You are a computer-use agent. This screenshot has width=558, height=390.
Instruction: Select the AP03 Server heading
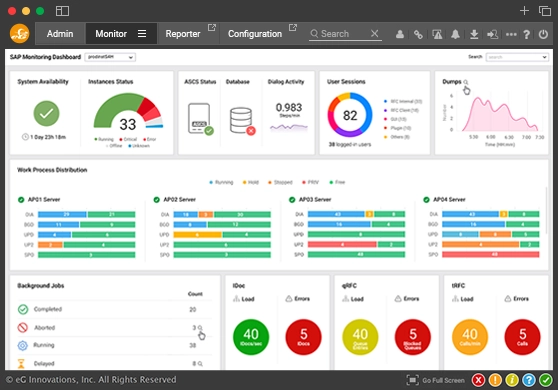[315, 199]
